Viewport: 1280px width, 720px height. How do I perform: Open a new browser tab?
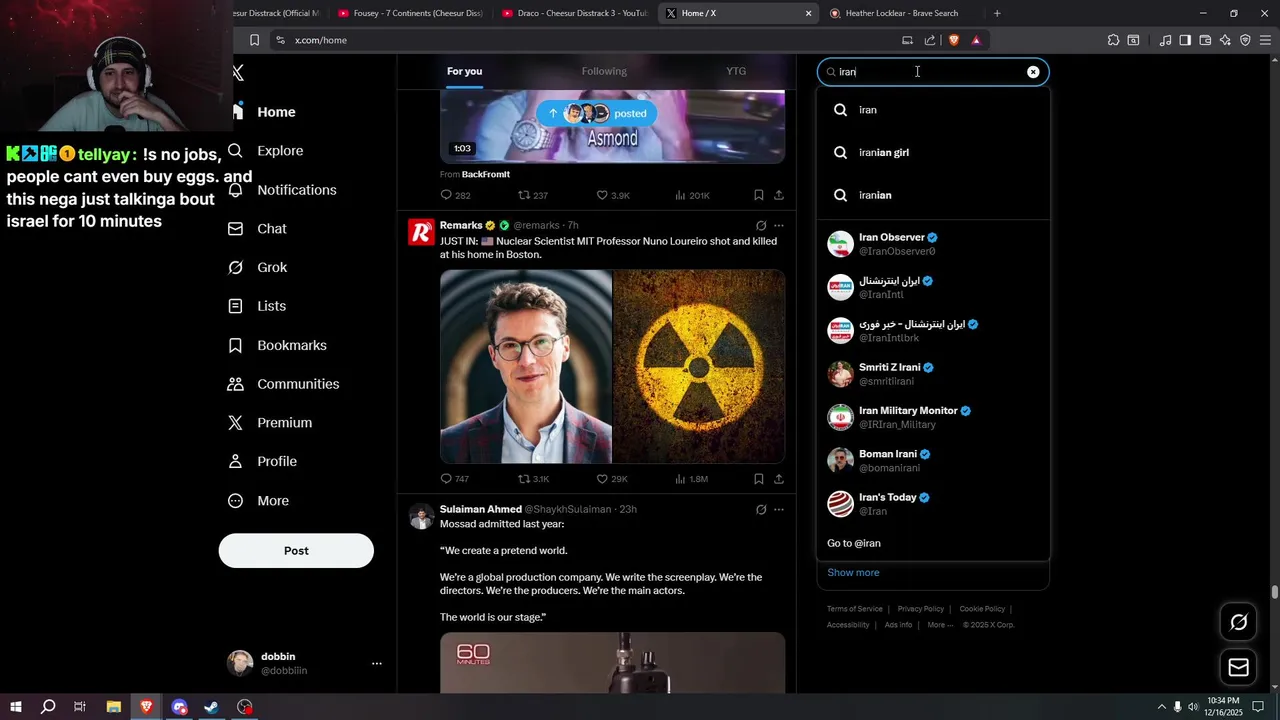click(x=997, y=13)
